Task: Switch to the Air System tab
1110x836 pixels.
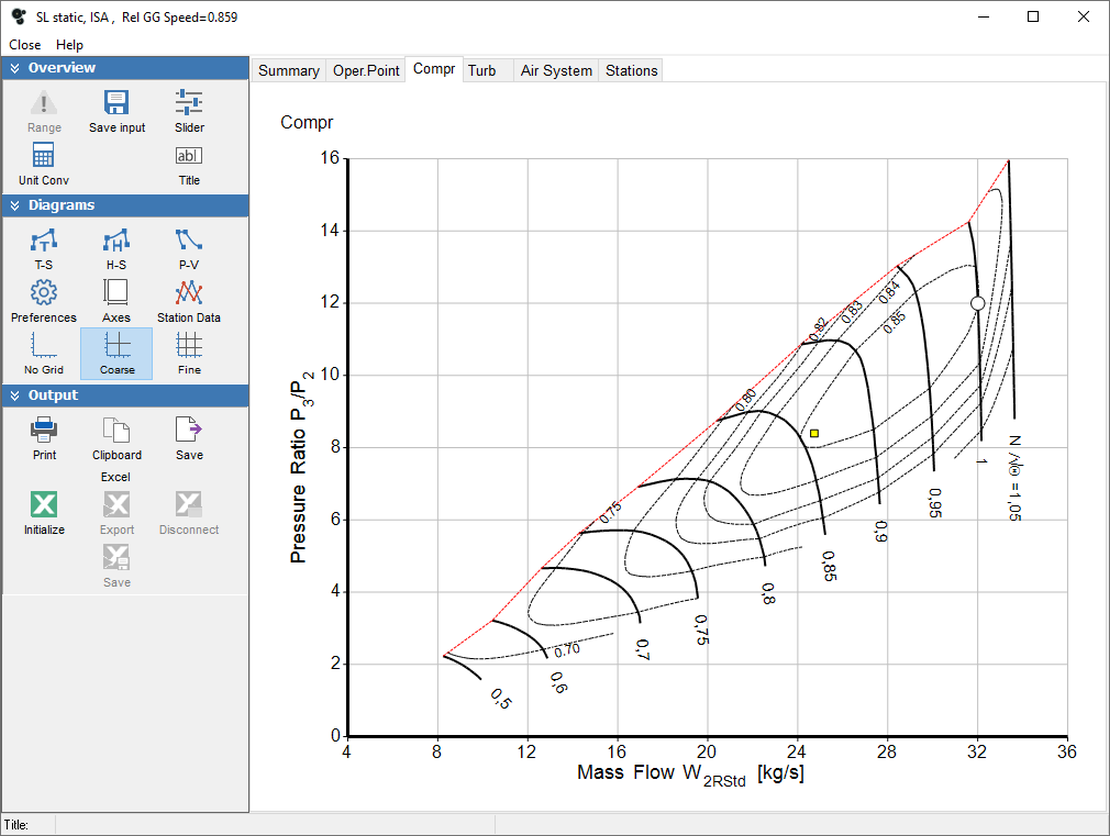Action: coord(556,71)
